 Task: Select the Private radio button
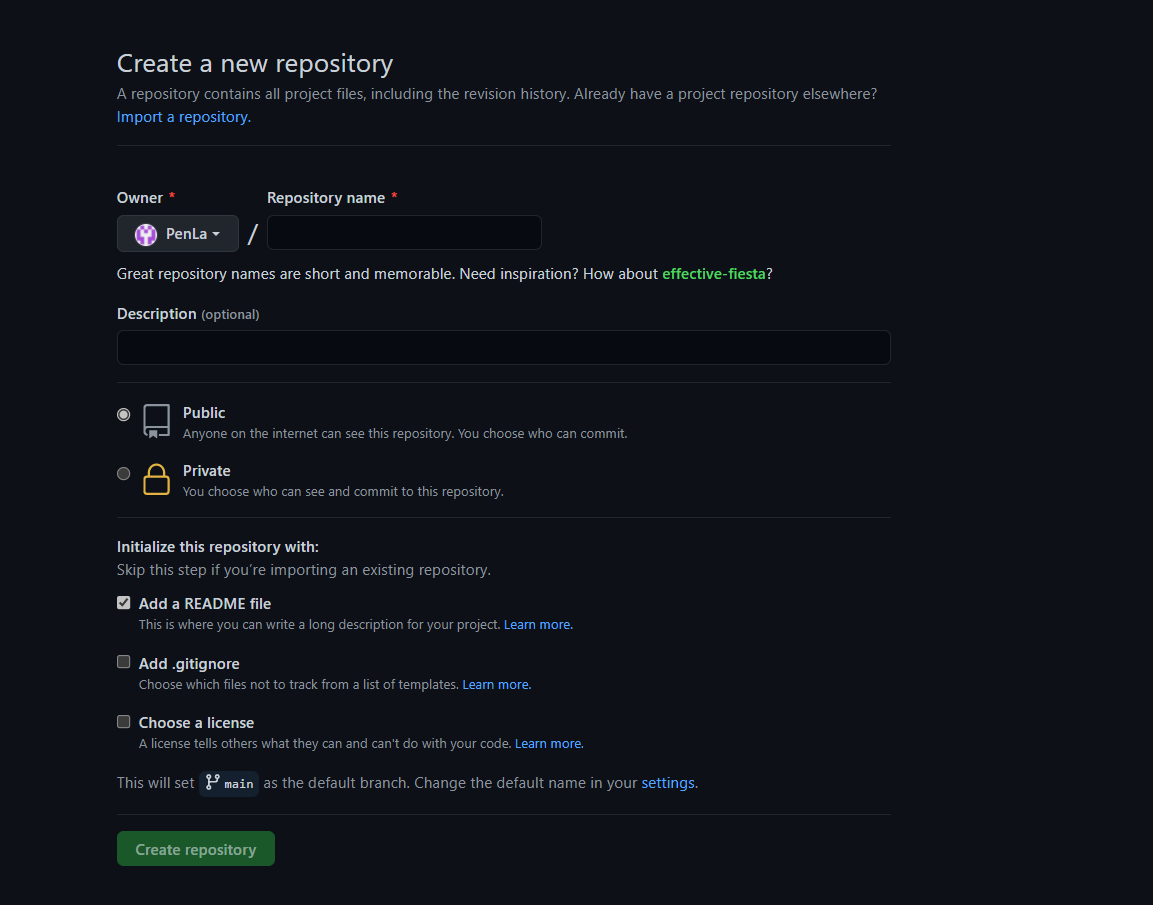pos(124,473)
